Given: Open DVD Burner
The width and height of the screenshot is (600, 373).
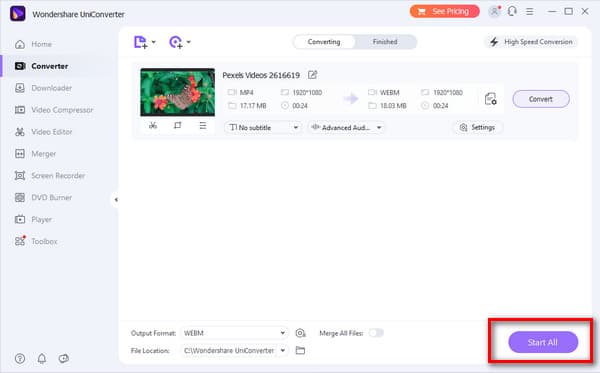Looking at the screenshot, I should pos(43,197).
